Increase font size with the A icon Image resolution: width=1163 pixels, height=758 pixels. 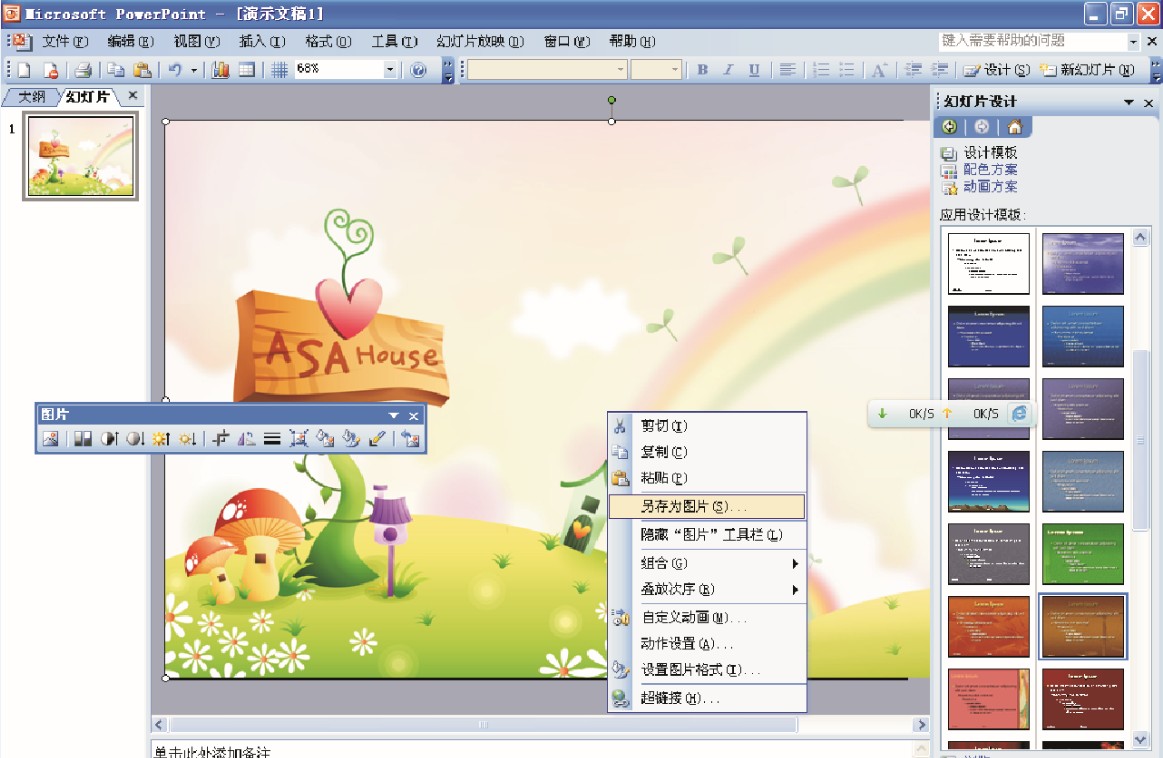coord(879,70)
